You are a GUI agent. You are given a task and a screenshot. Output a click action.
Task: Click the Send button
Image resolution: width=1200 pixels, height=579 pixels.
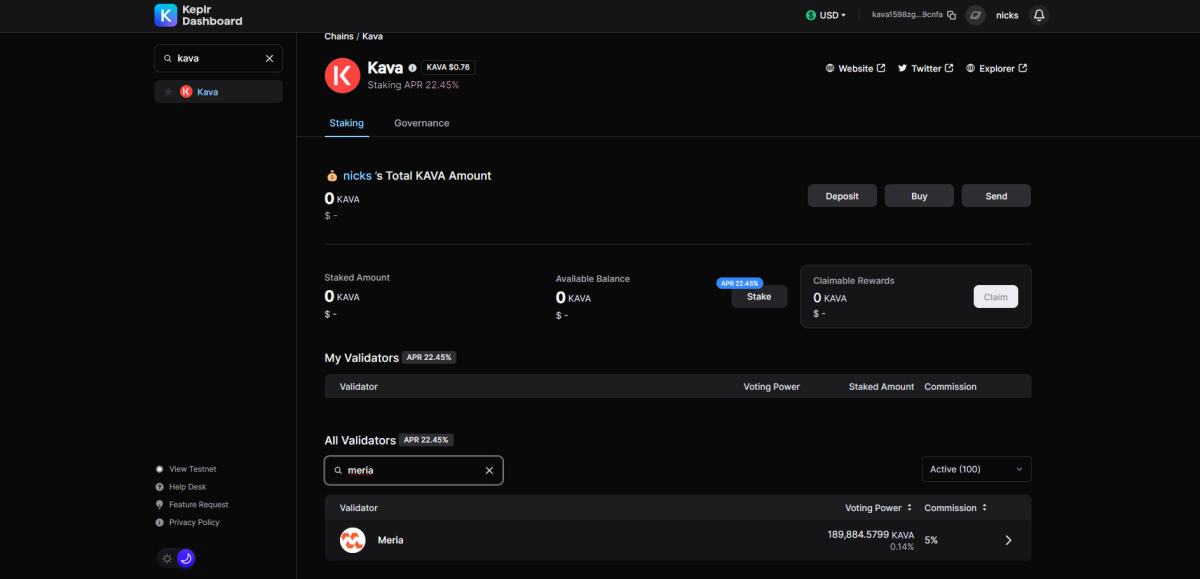click(996, 196)
